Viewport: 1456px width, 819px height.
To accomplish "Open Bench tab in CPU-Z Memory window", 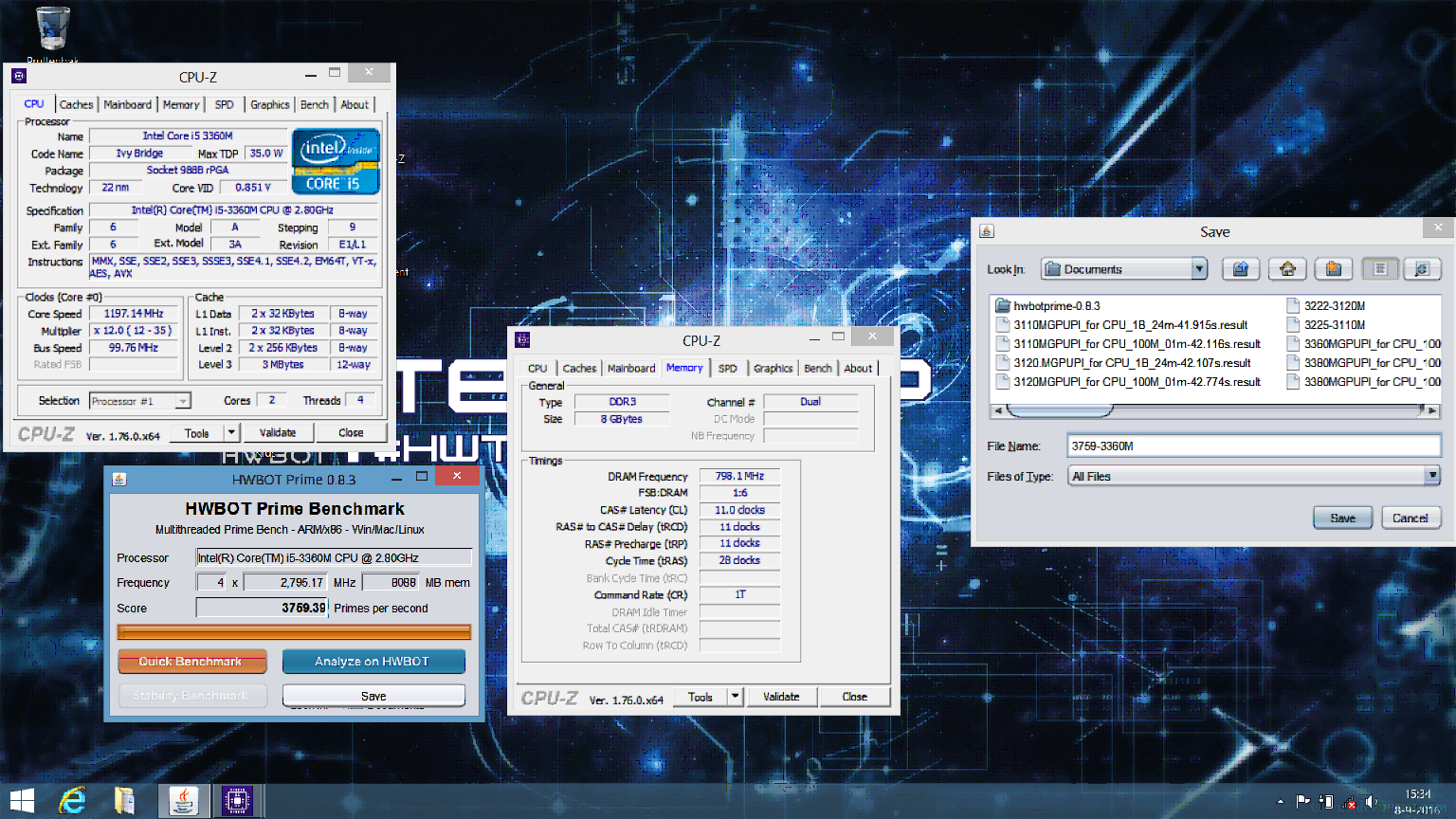I will [818, 368].
